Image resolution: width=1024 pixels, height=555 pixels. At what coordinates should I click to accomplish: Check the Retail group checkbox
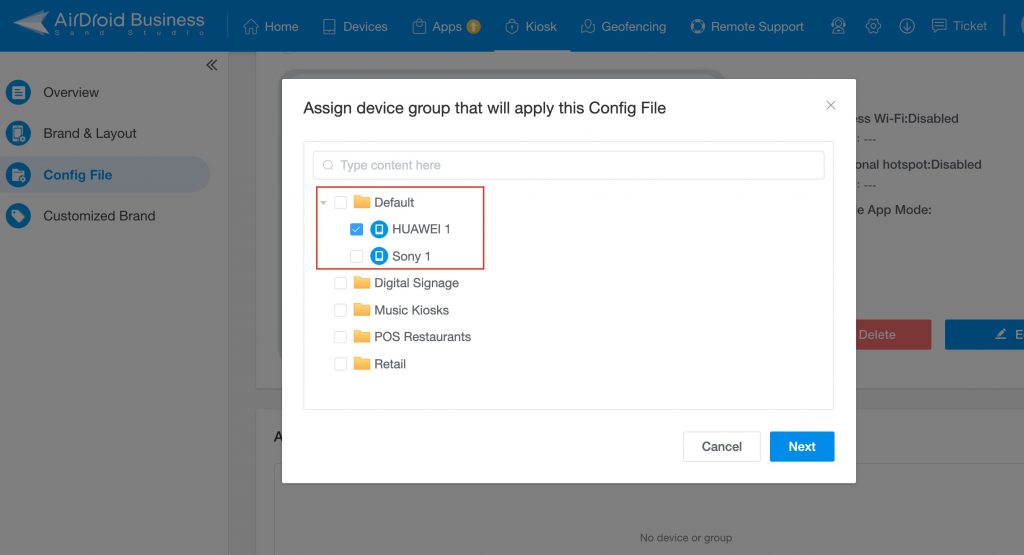[x=340, y=364]
